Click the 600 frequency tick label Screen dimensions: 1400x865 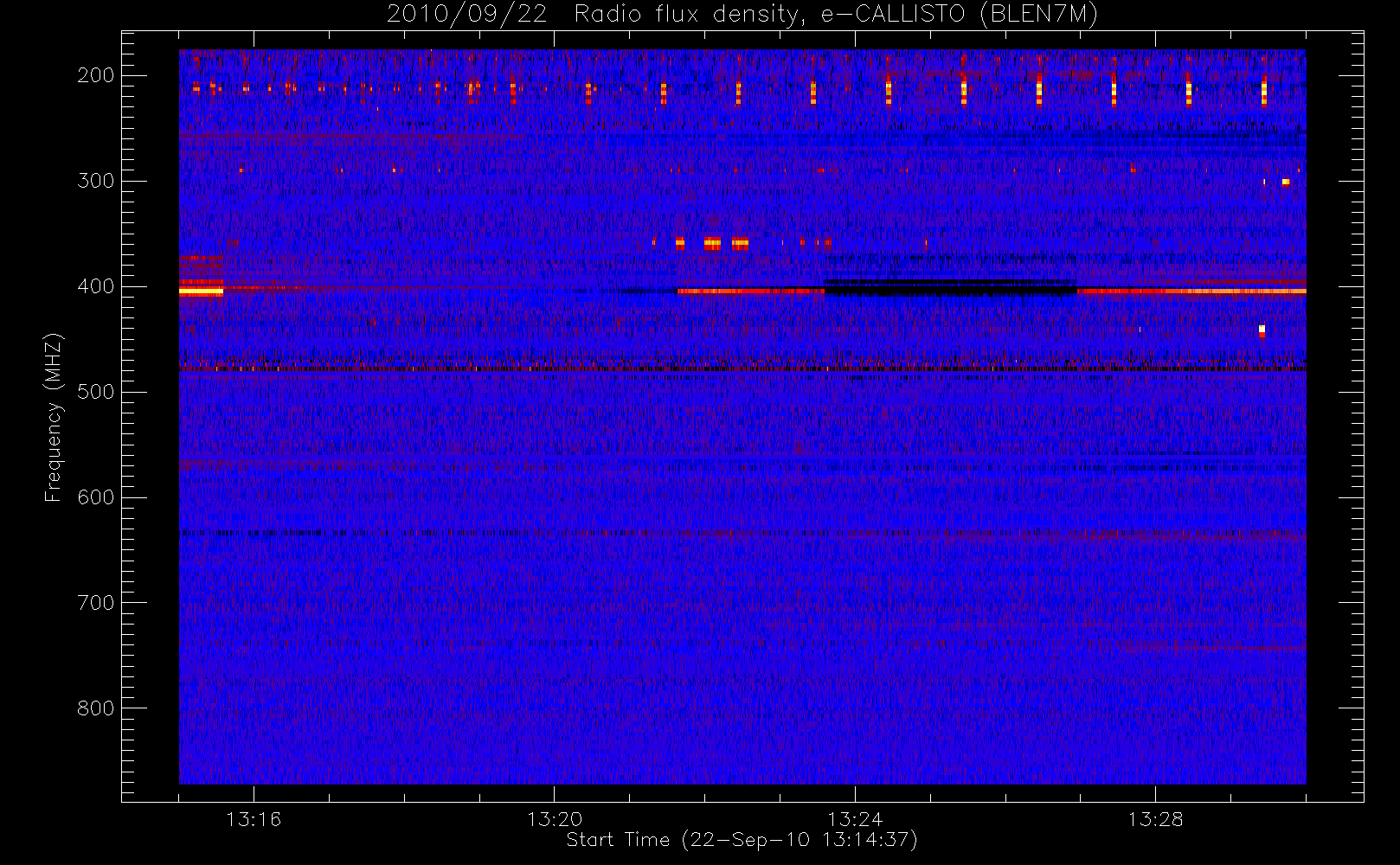[96, 497]
